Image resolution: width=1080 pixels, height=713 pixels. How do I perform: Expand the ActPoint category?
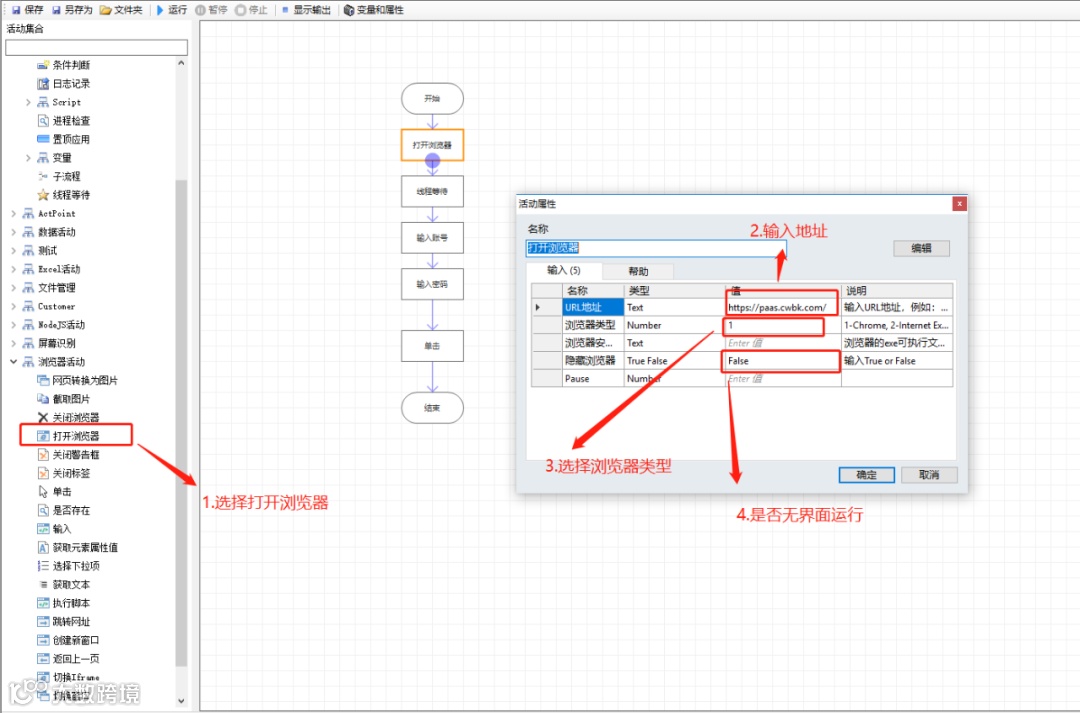[x=14, y=214]
